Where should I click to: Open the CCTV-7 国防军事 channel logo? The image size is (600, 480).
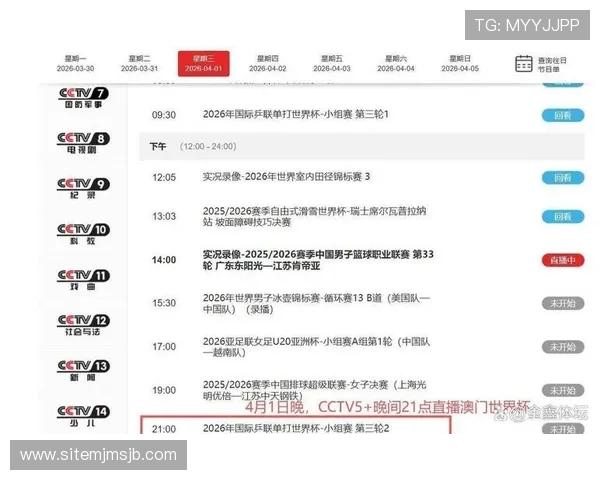[x=83, y=98]
